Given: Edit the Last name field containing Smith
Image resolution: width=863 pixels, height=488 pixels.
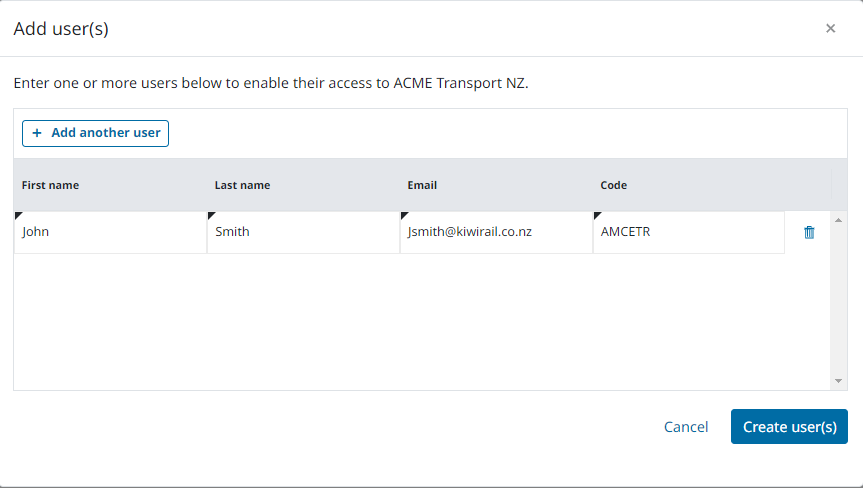Looking at the screenshot, I should point(303,232).
